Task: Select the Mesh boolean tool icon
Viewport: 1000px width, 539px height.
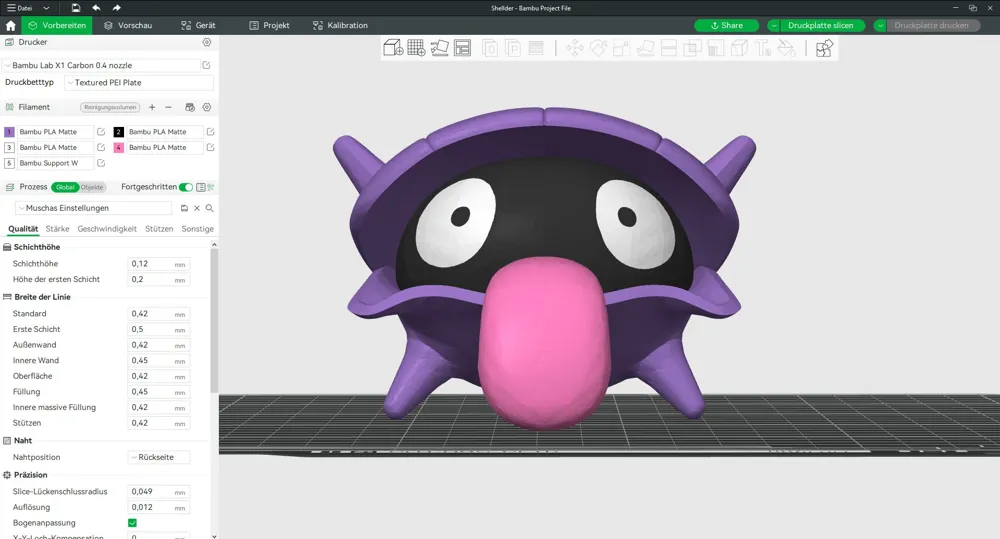Action: point(692,48)
